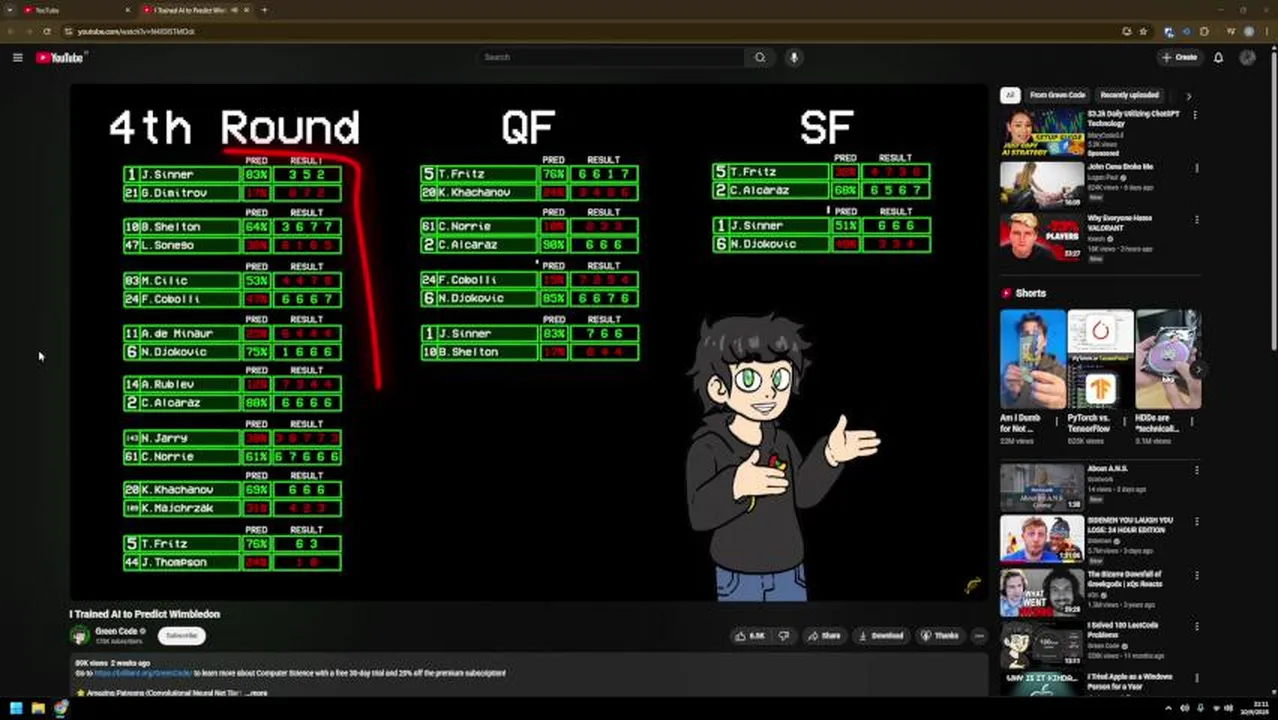Viewport: 1278px width, 720px height.
Task: Bookmark this page with the star icon
Action: click(1143, 31)
